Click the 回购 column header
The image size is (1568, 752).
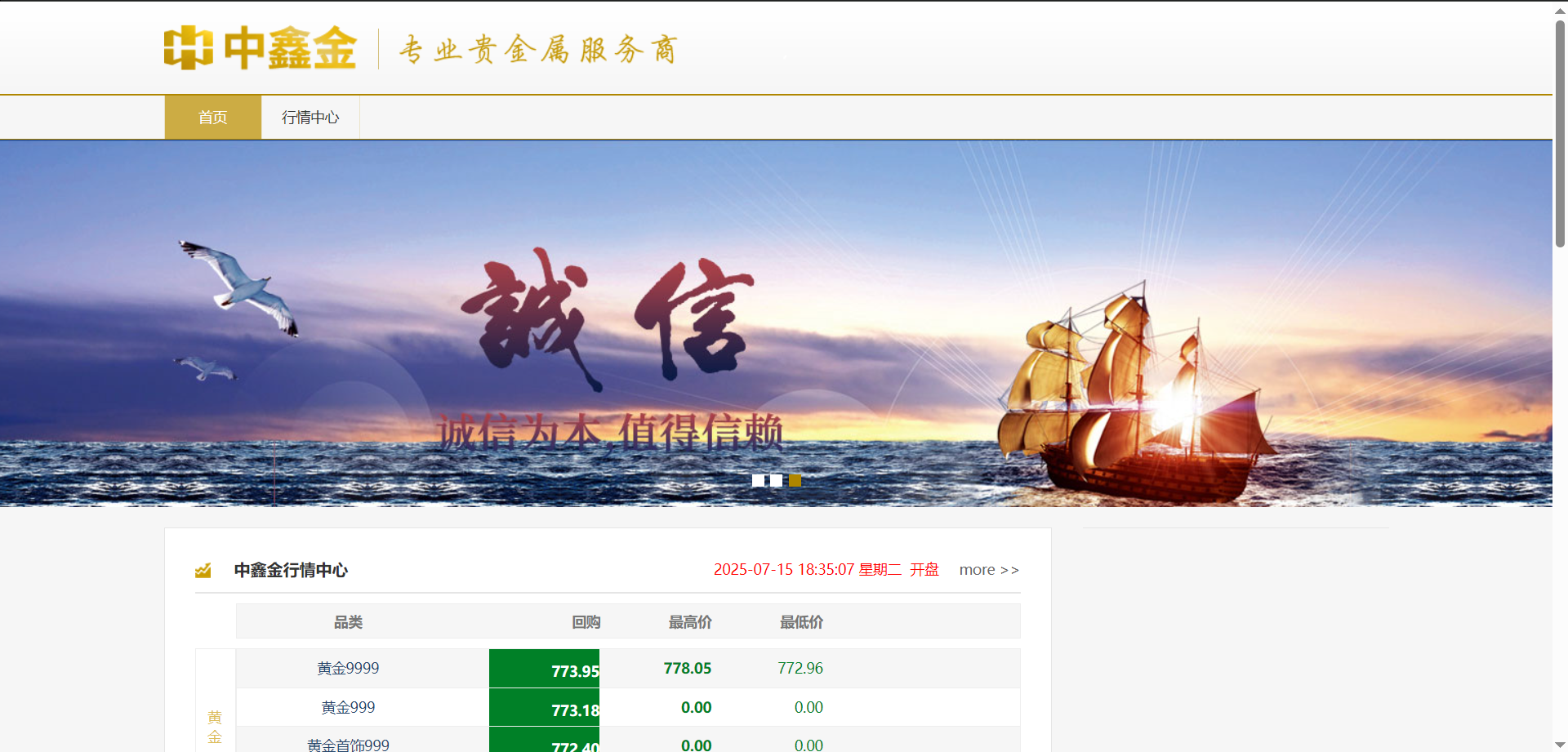coord(586,622)
